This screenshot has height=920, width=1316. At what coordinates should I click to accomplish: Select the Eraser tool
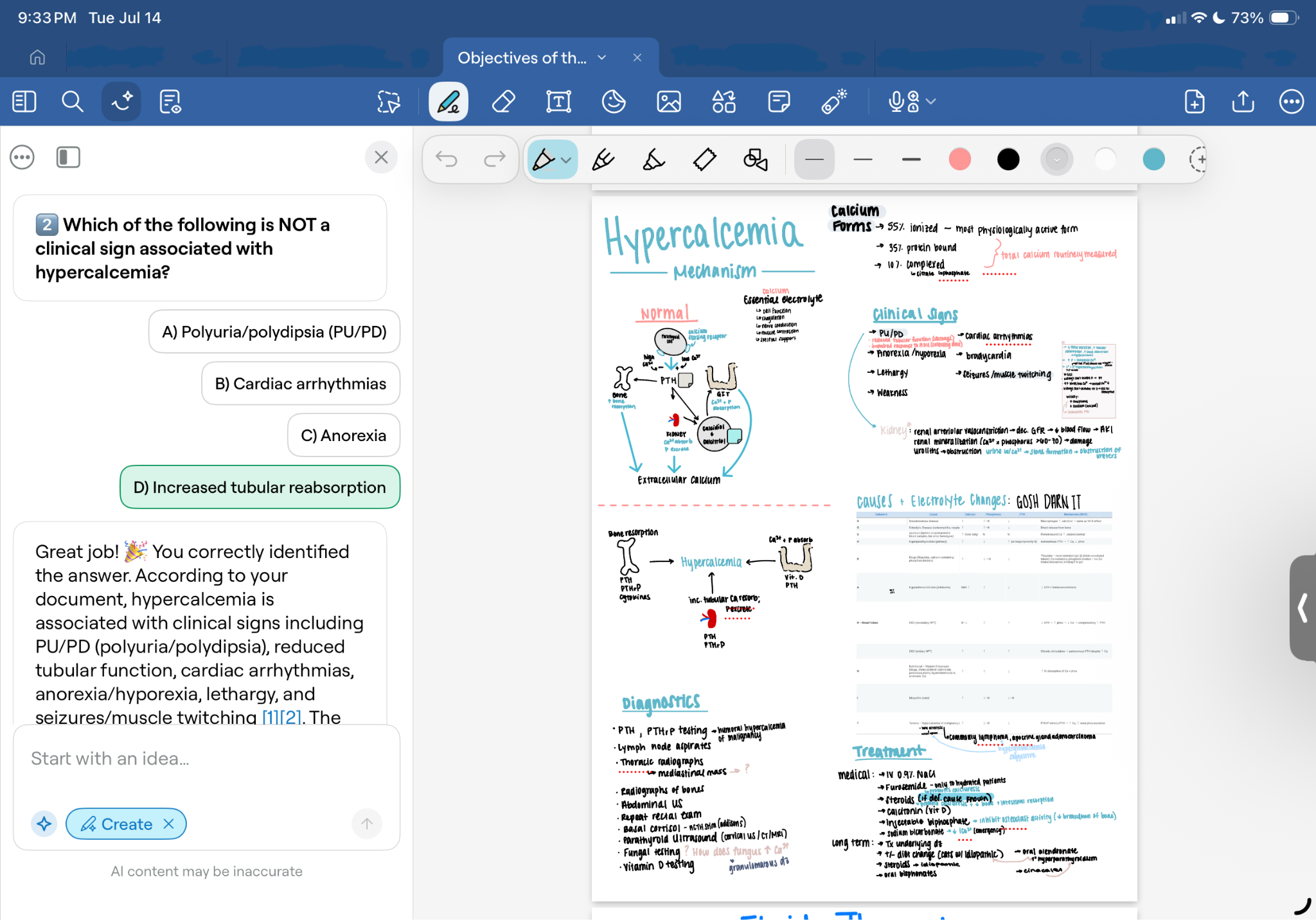[x=503, y=102]
